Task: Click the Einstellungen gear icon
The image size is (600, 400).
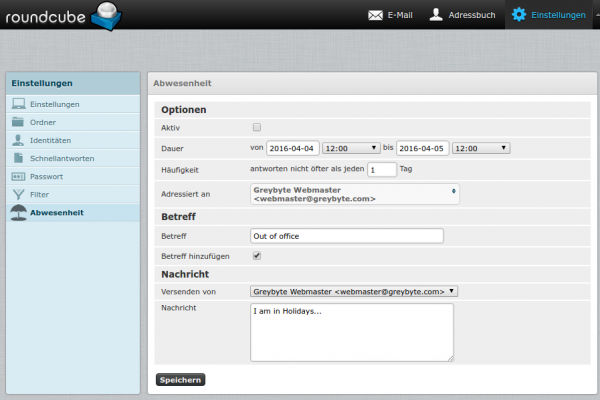Action: click(x=518, y=15)
